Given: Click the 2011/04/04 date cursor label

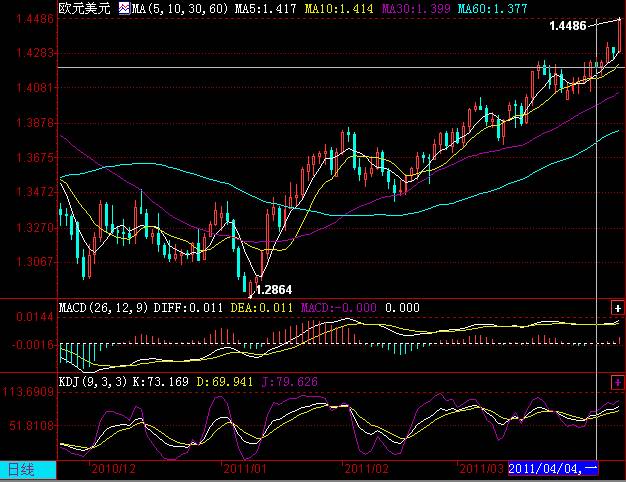Looking at the screenshot, I should point(553,468).
